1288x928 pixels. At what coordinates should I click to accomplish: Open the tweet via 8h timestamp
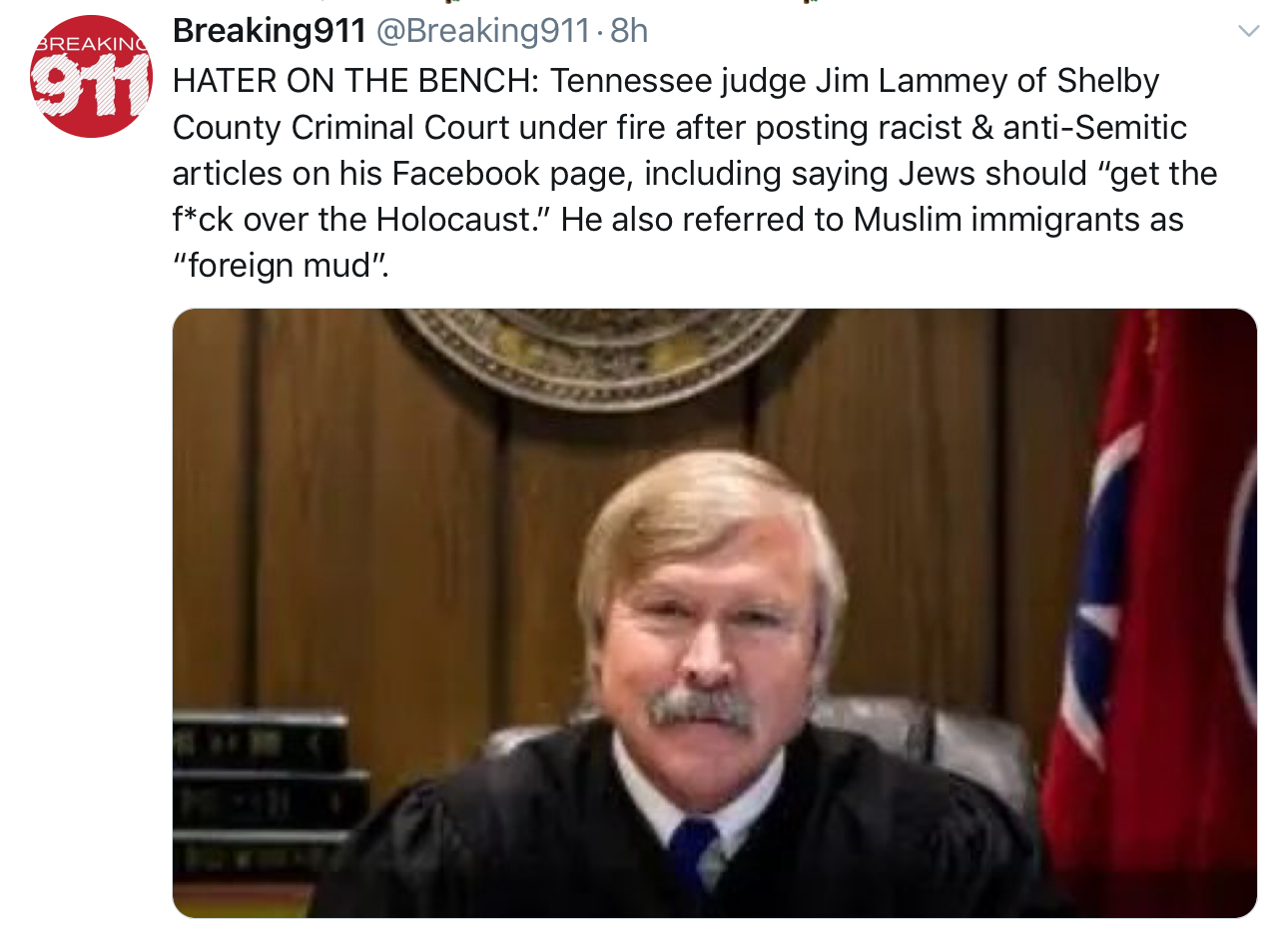629,31
